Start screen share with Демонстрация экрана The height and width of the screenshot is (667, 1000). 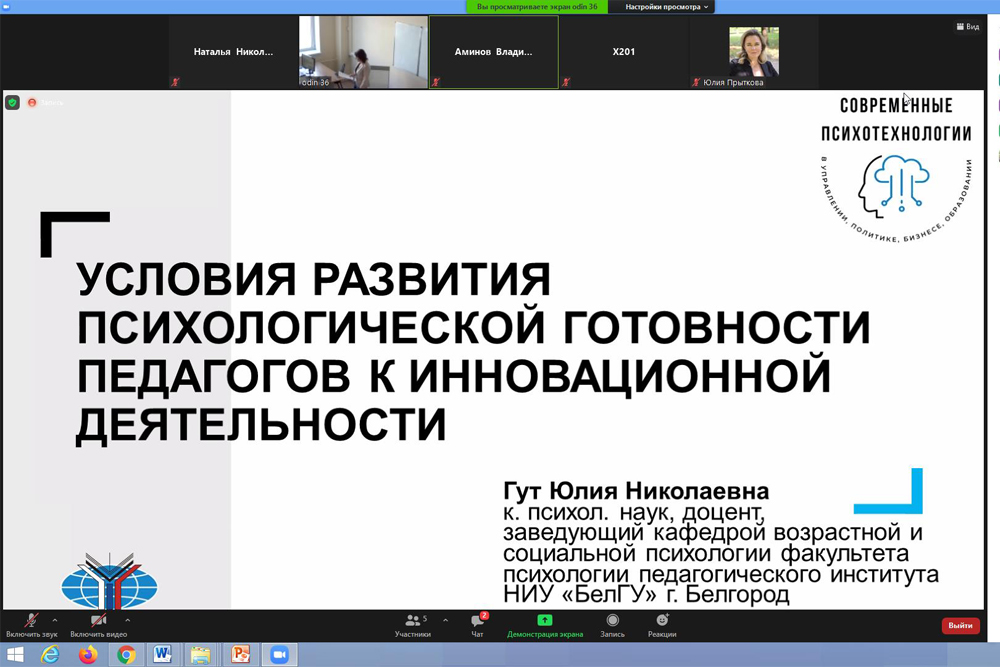point(545,625)
